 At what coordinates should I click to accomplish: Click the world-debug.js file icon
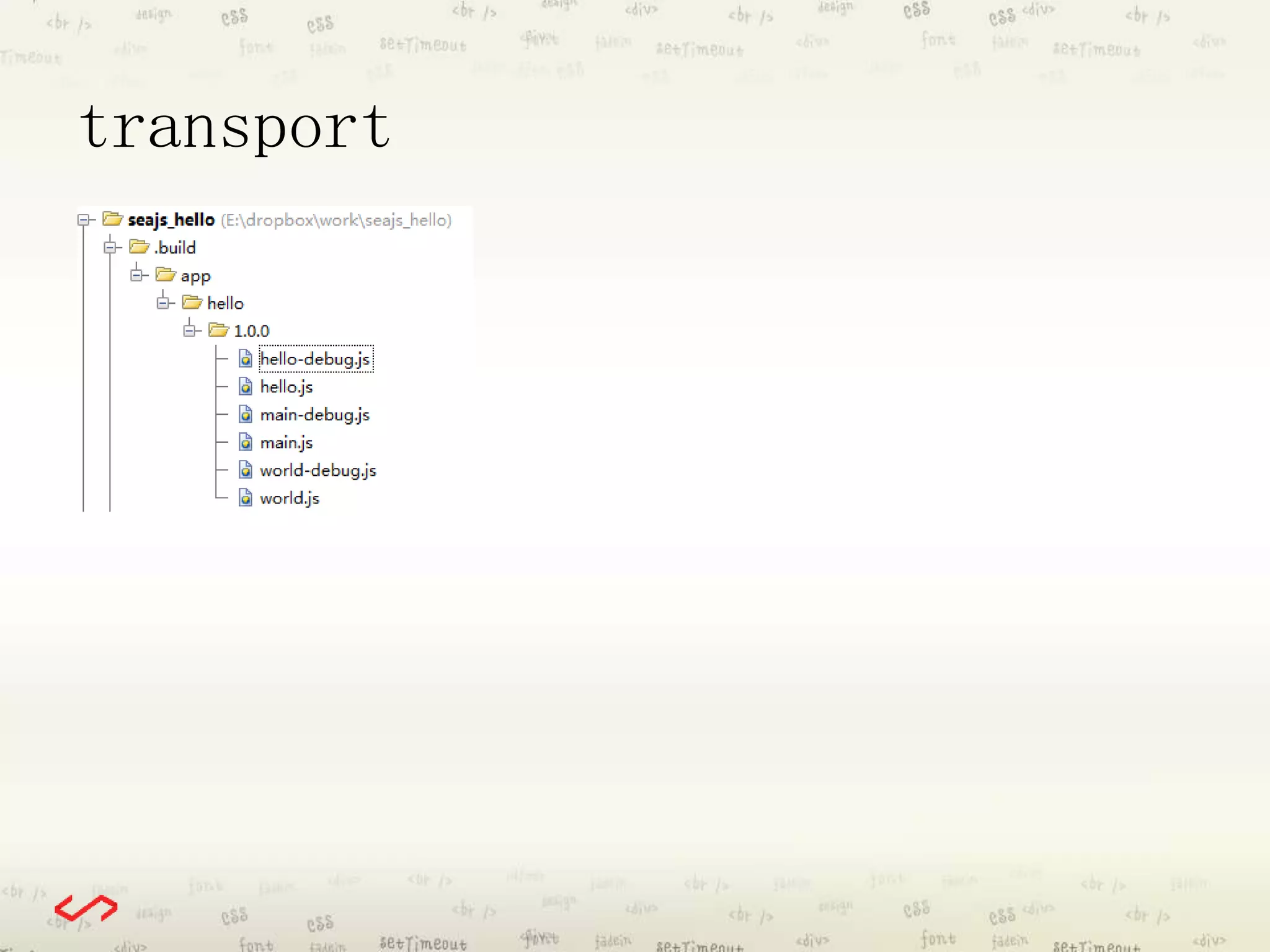[246, 470]
